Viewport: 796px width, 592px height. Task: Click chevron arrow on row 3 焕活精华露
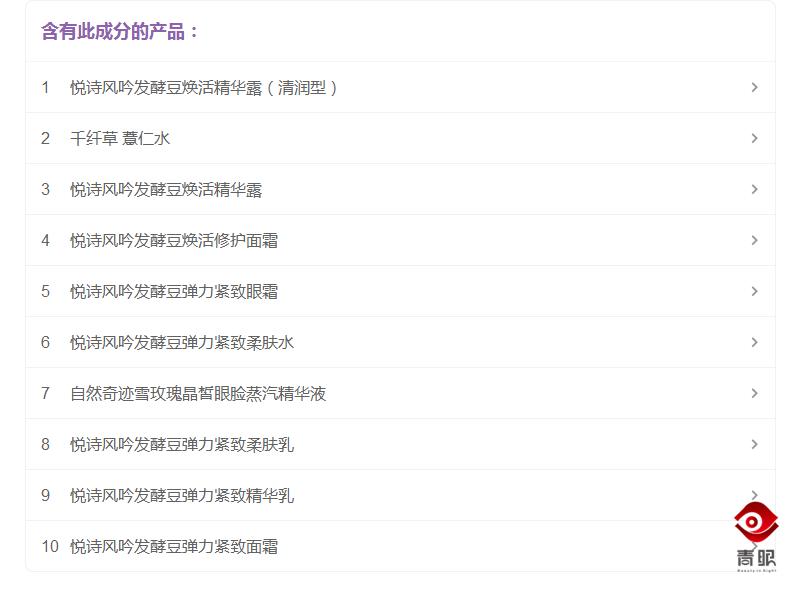(x=755, y=189)
